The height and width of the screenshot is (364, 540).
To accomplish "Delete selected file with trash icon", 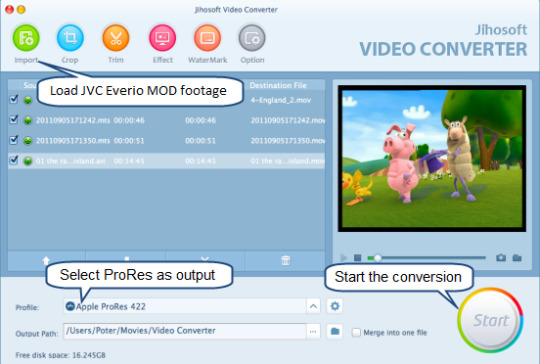I will click(x=285, y=260).
